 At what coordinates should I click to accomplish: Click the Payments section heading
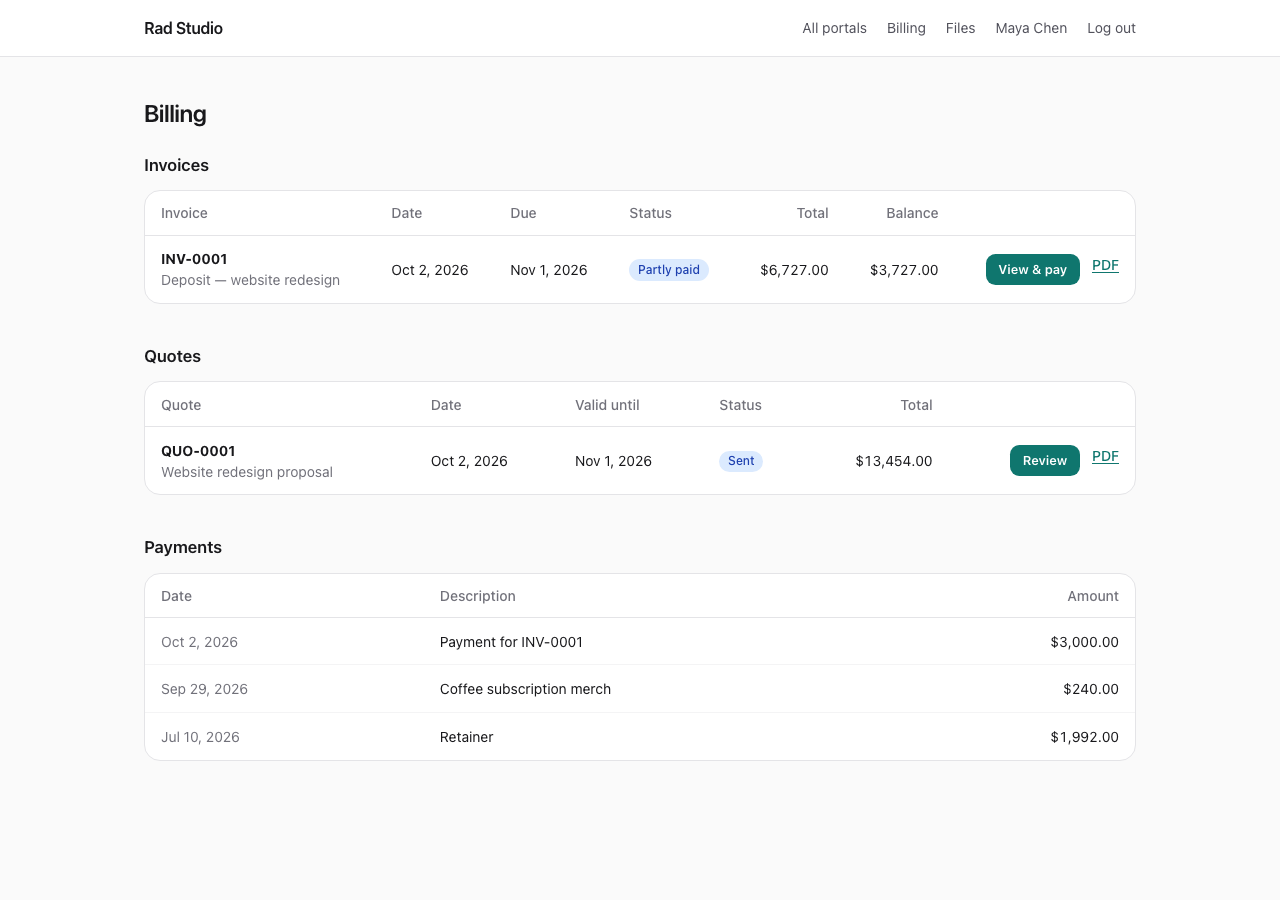coord(183,547)
